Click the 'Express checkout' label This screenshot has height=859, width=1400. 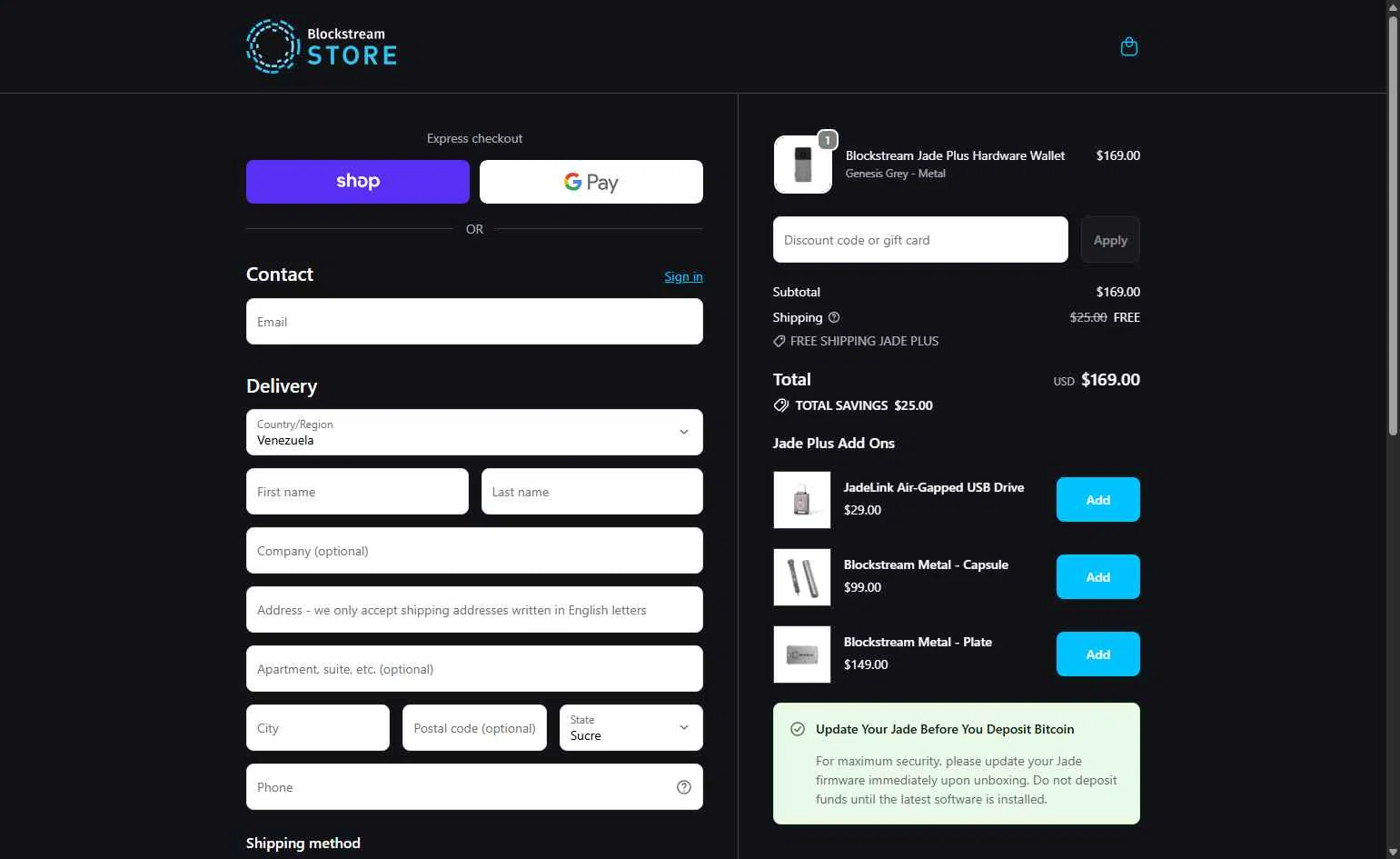(x=474, y=138)
